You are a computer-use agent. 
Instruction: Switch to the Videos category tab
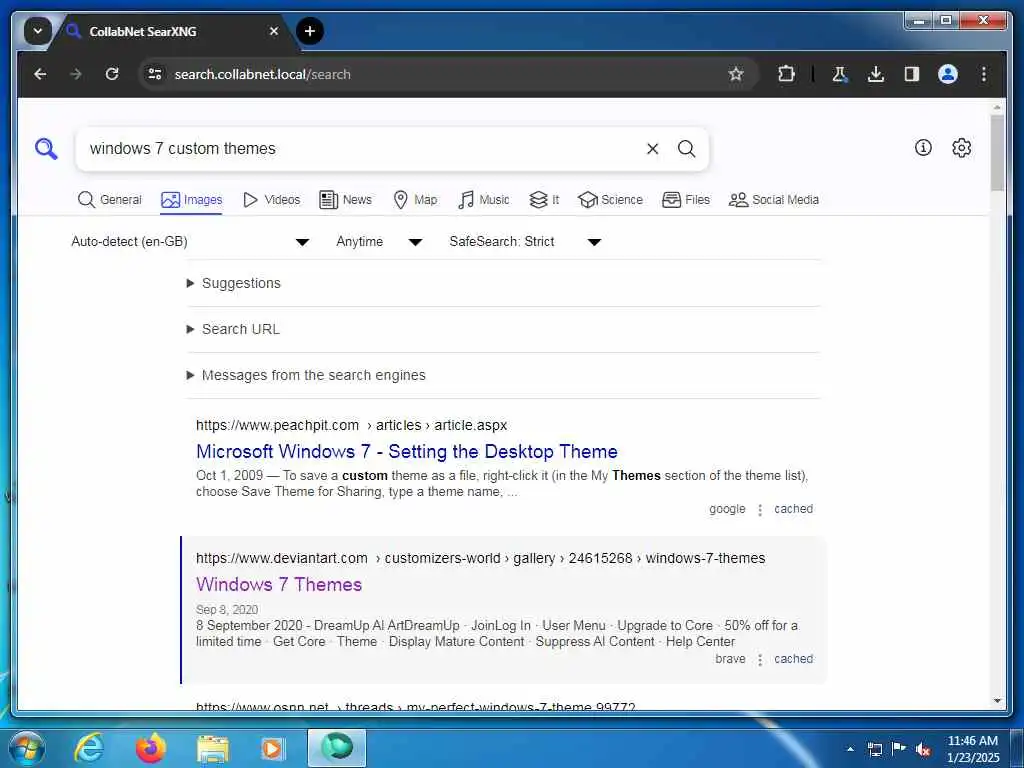[271, 200]
